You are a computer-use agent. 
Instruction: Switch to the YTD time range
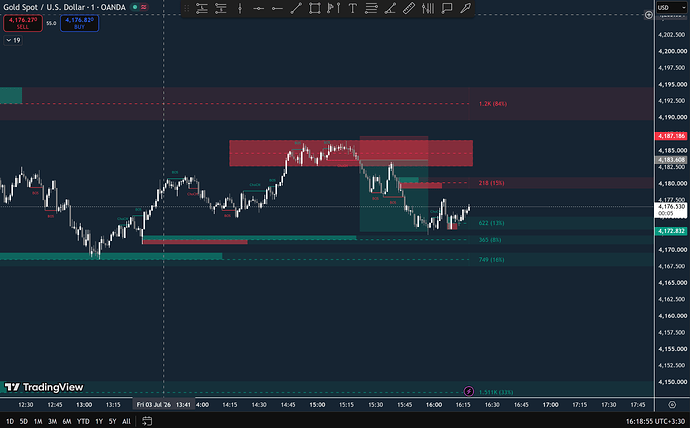(x=83, y=421)
